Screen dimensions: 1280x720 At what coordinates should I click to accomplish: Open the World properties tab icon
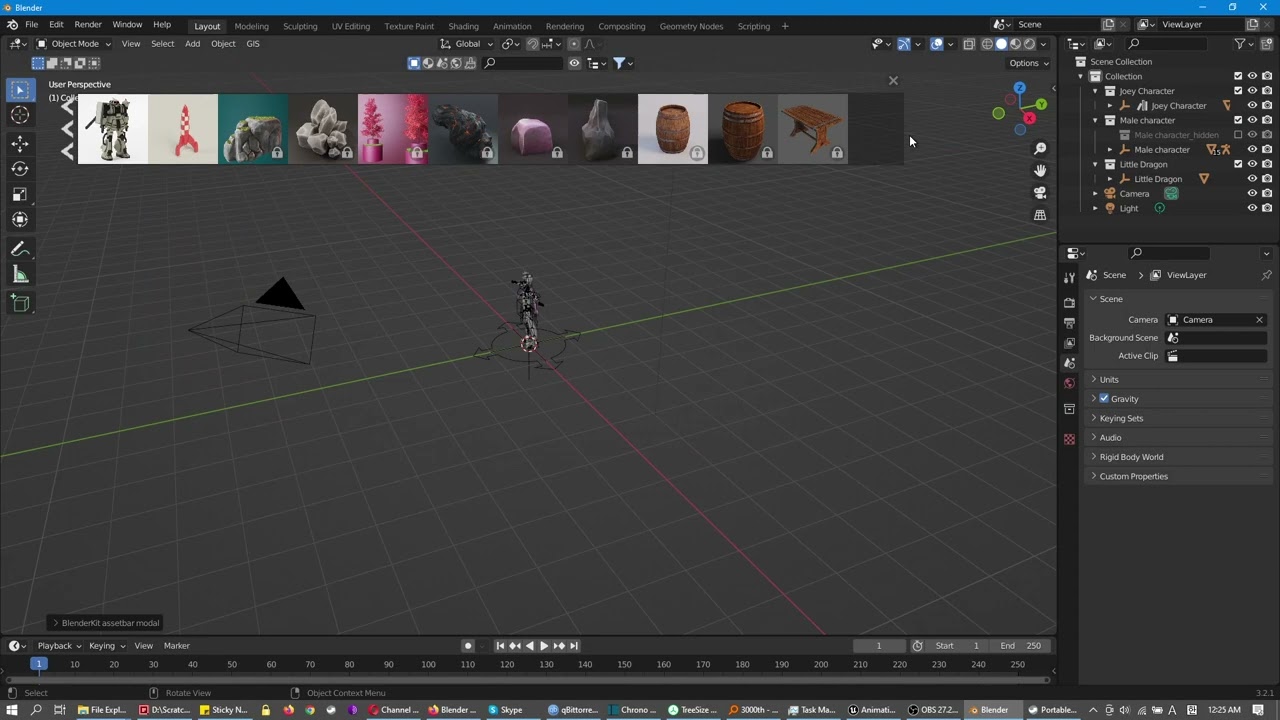tap(1069, 383)
